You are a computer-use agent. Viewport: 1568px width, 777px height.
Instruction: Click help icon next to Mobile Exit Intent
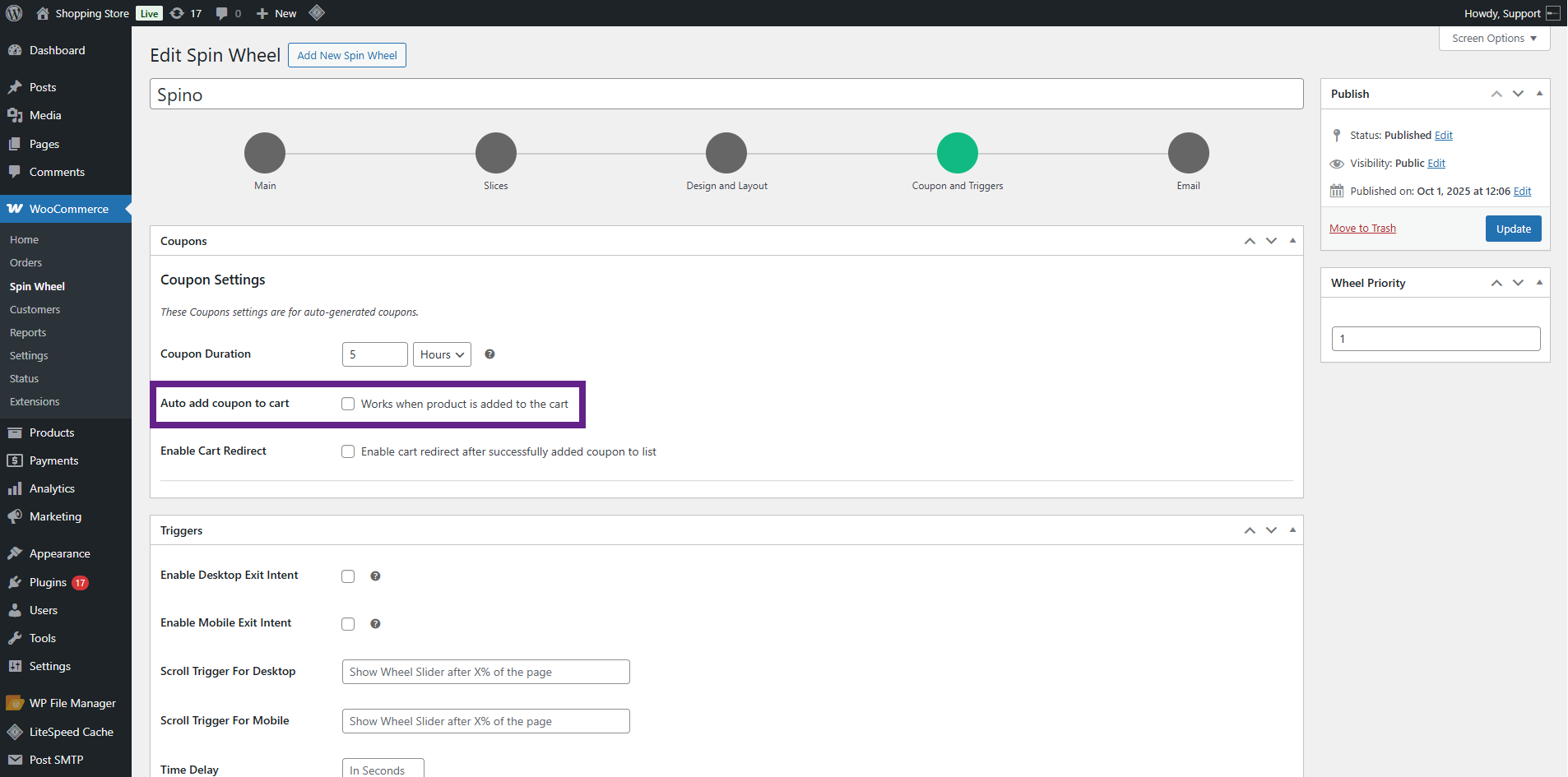(375, 624)
